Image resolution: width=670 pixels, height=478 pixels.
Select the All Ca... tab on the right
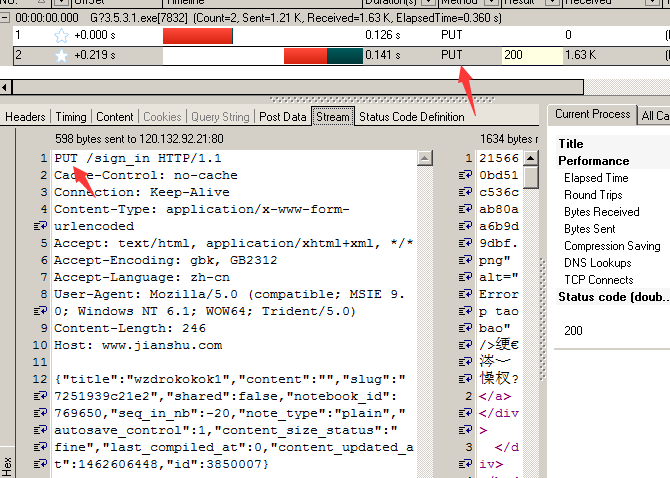pyautogui.click(x=656, y=116)
